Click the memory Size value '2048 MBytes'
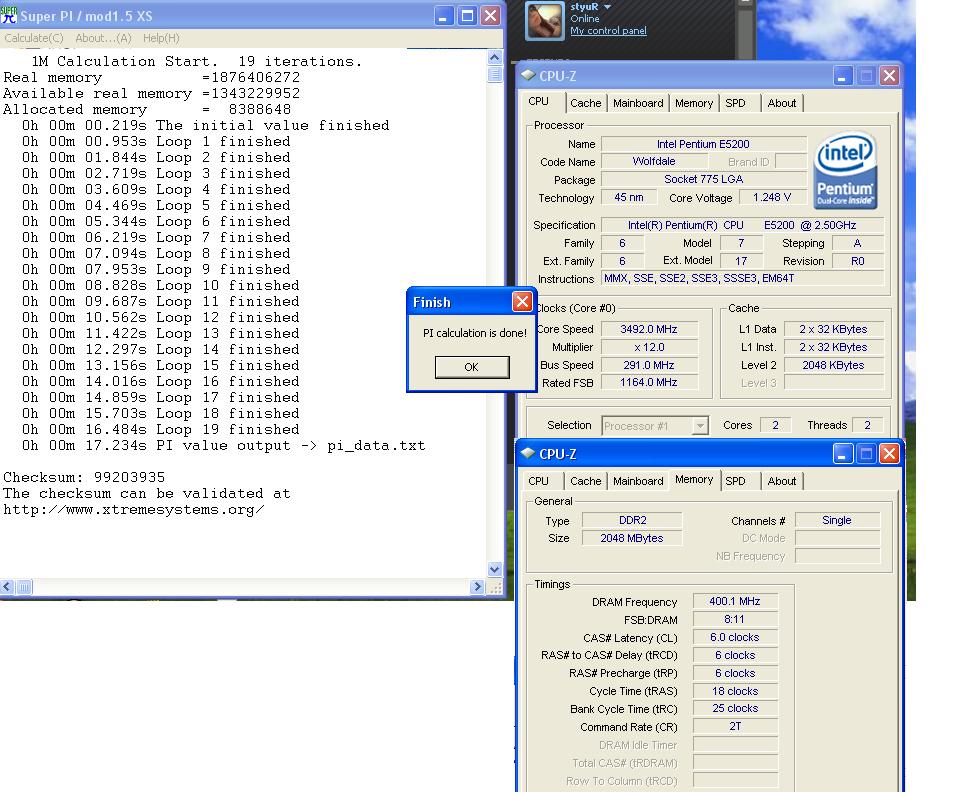Screen dimensions: 975x792 click(632, 538)
